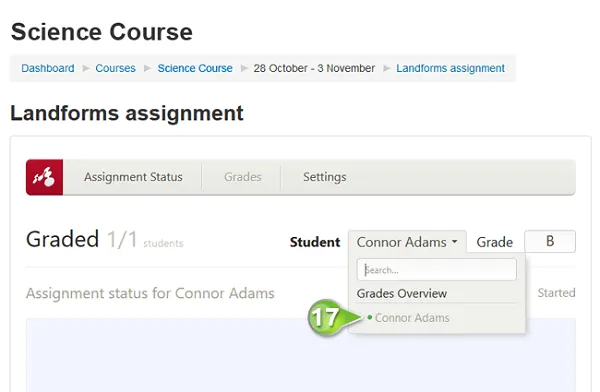Screen dimensions: 600x392
Task: Open the Courses breadcrumb link
Action: click(x=116, y=68)
